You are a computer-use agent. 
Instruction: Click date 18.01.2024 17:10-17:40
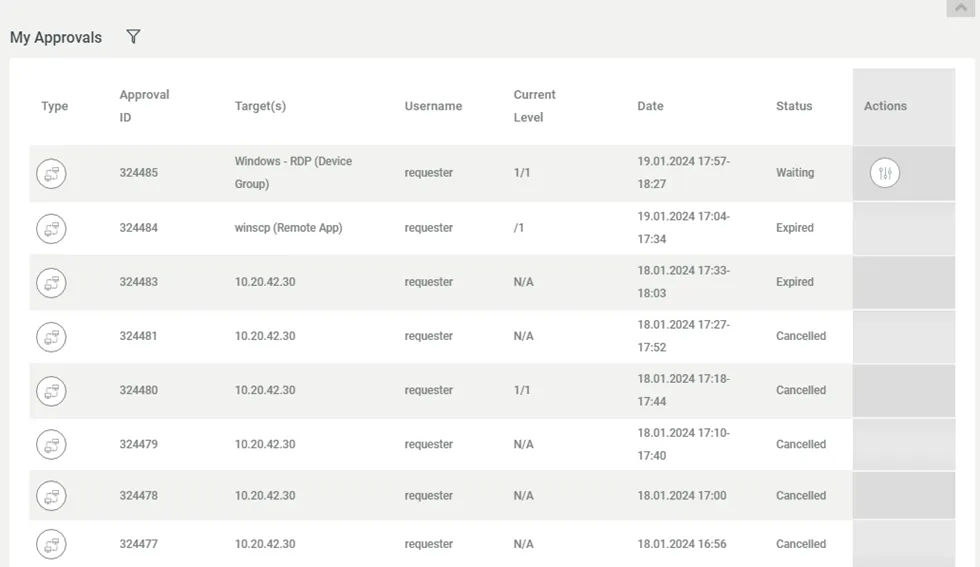pyautogui.click(x=684, y=444)
